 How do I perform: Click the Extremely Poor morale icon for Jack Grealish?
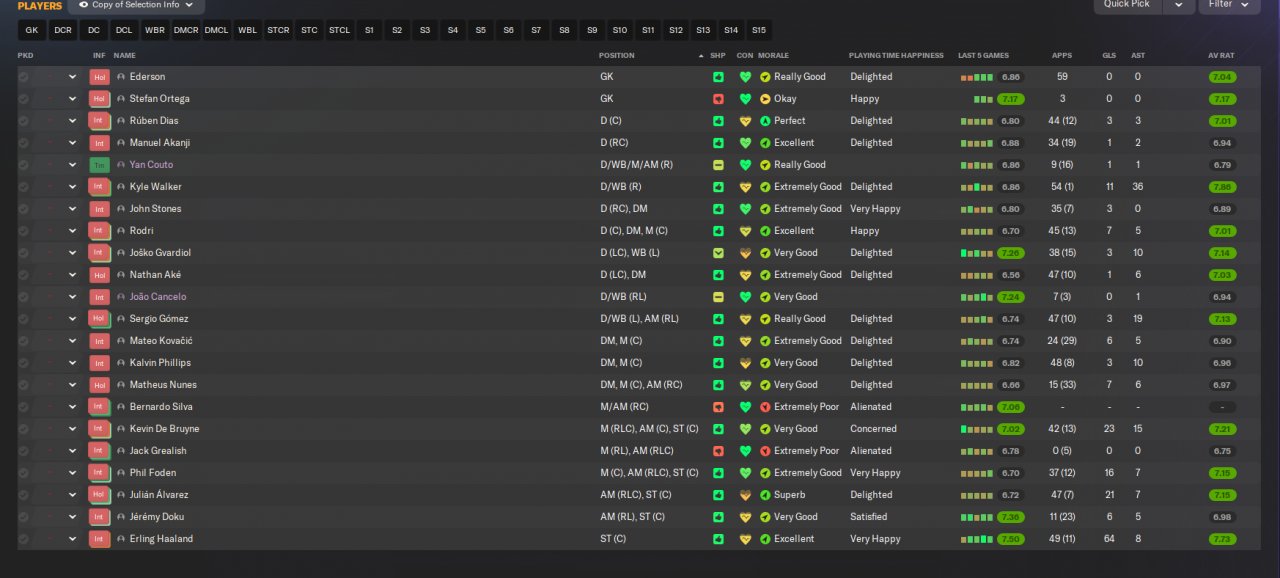click(x=765, y=451)
